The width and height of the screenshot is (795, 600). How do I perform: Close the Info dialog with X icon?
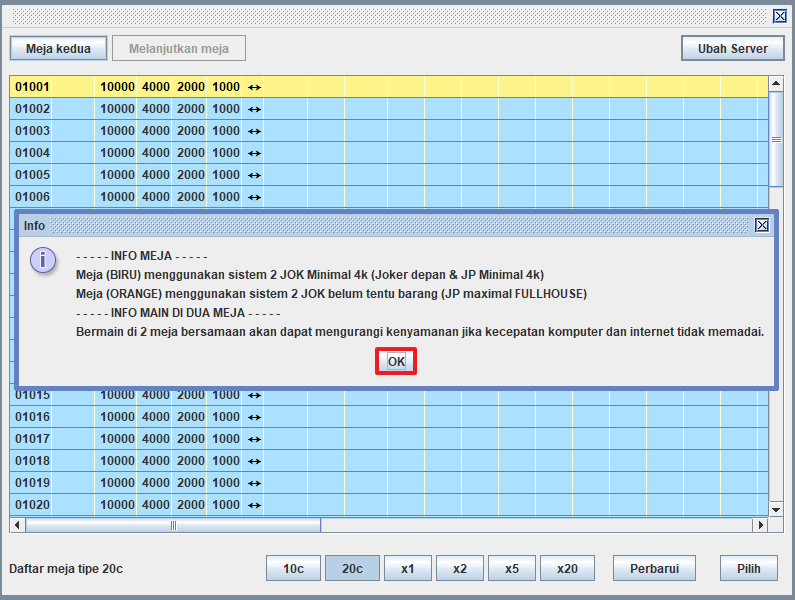pyautogui.click(x=762, y=225)
